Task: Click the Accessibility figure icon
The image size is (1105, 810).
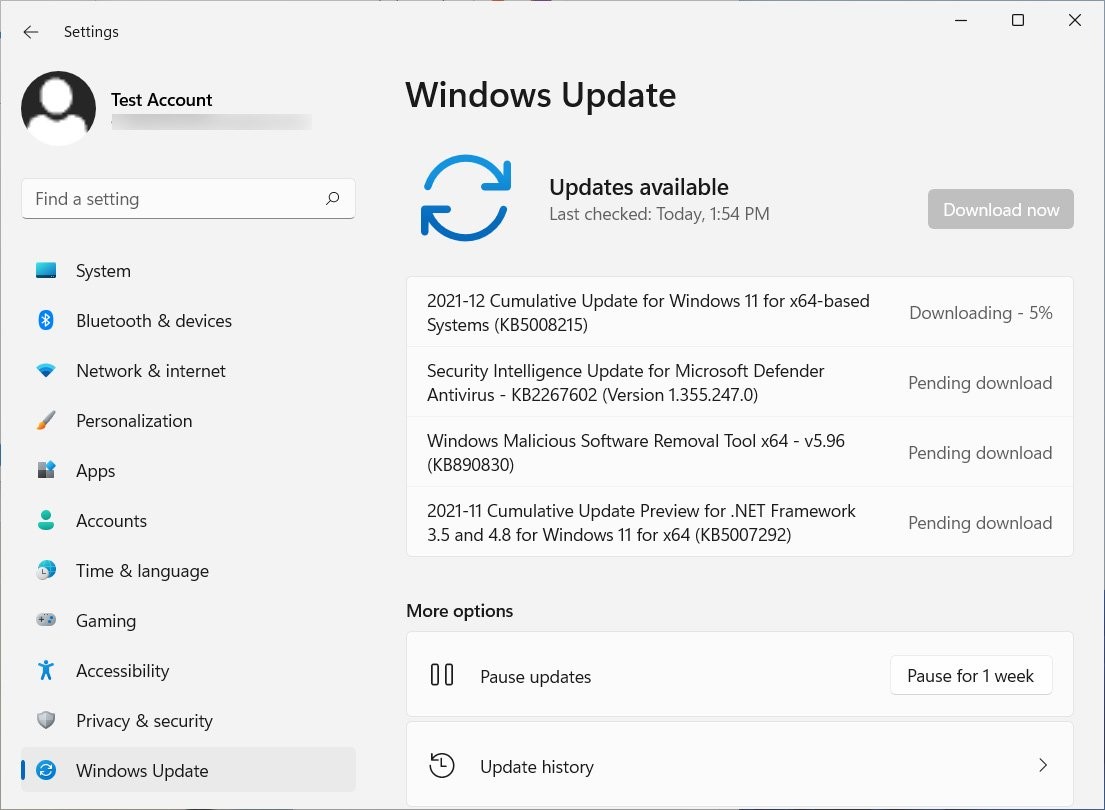Action: tap(46, 671)
